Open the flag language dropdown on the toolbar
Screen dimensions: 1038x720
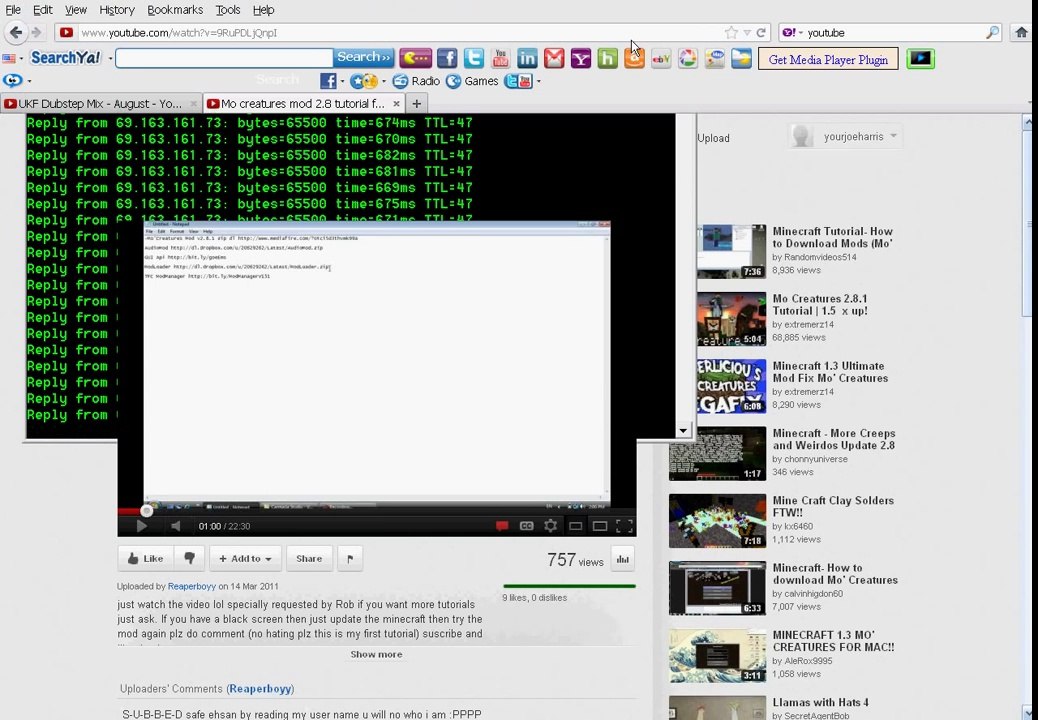[x=21, y=59]
